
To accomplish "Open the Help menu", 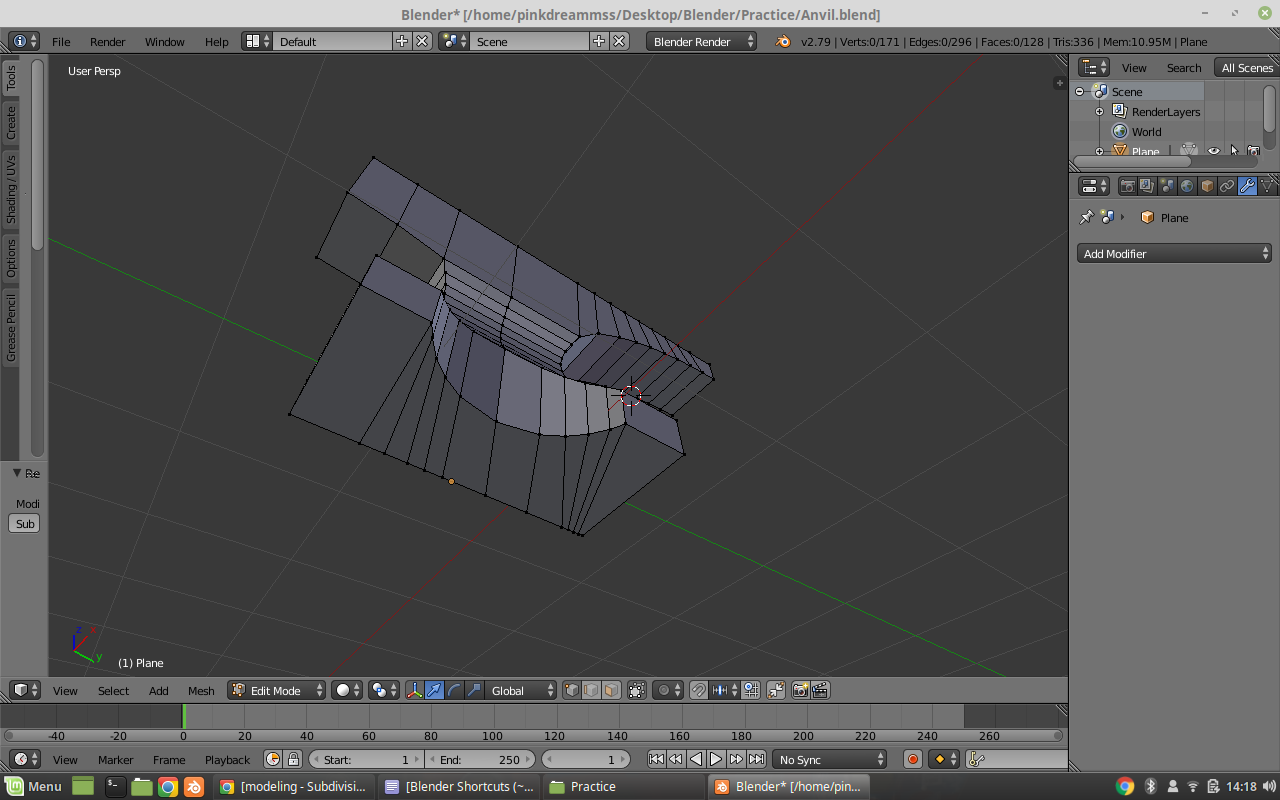I will tap(217, 41).
